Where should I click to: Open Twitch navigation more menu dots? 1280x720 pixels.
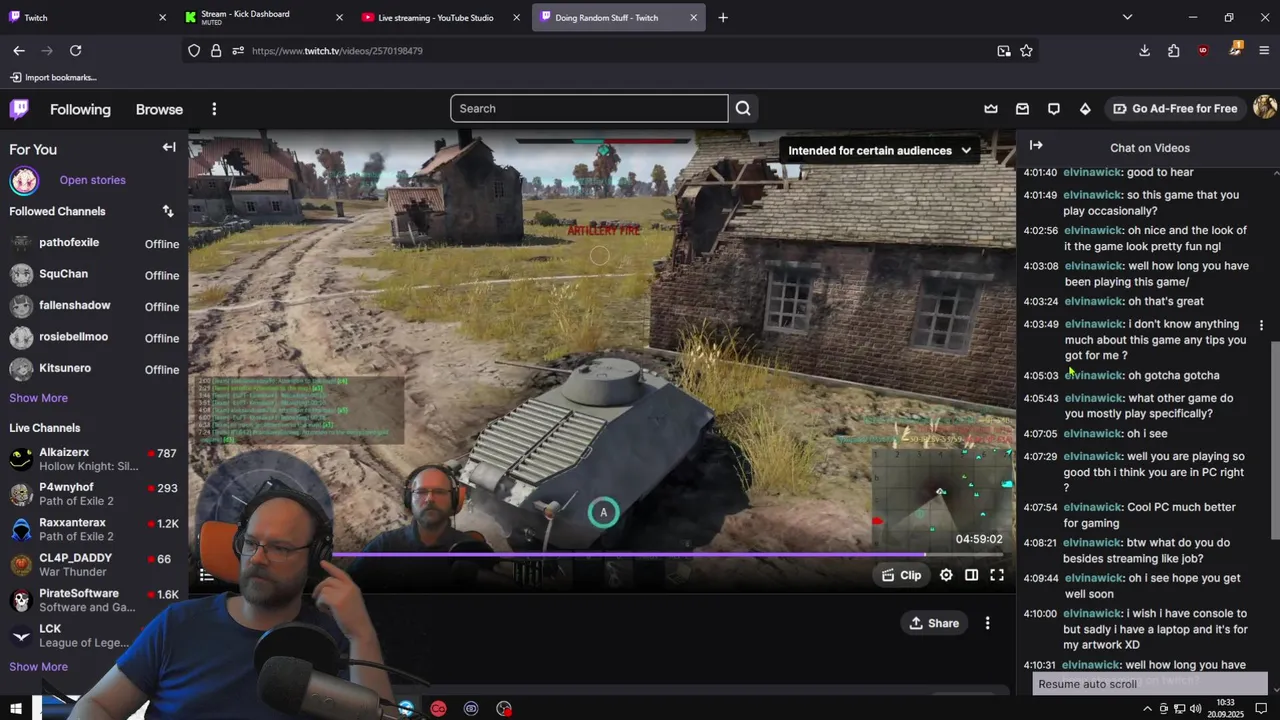(214, 109)
